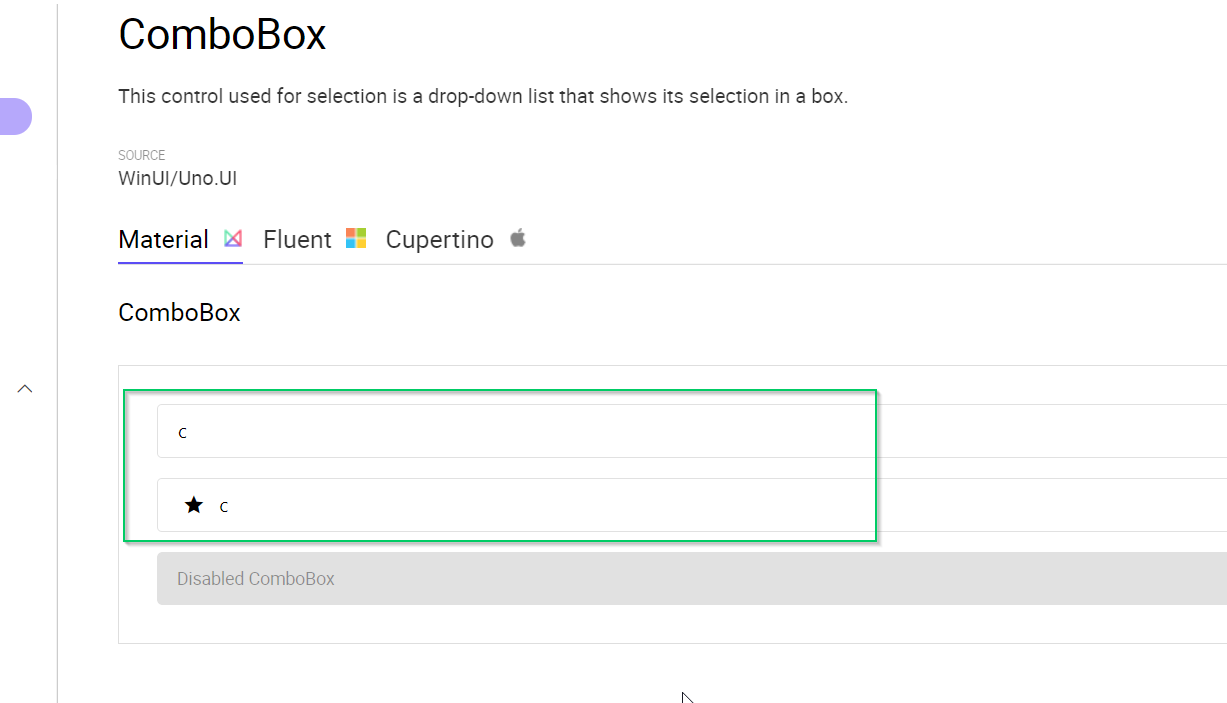Click the Apple logo beside Cupertino
Screen dimensions: 1227x703
(x=518, y=238)
